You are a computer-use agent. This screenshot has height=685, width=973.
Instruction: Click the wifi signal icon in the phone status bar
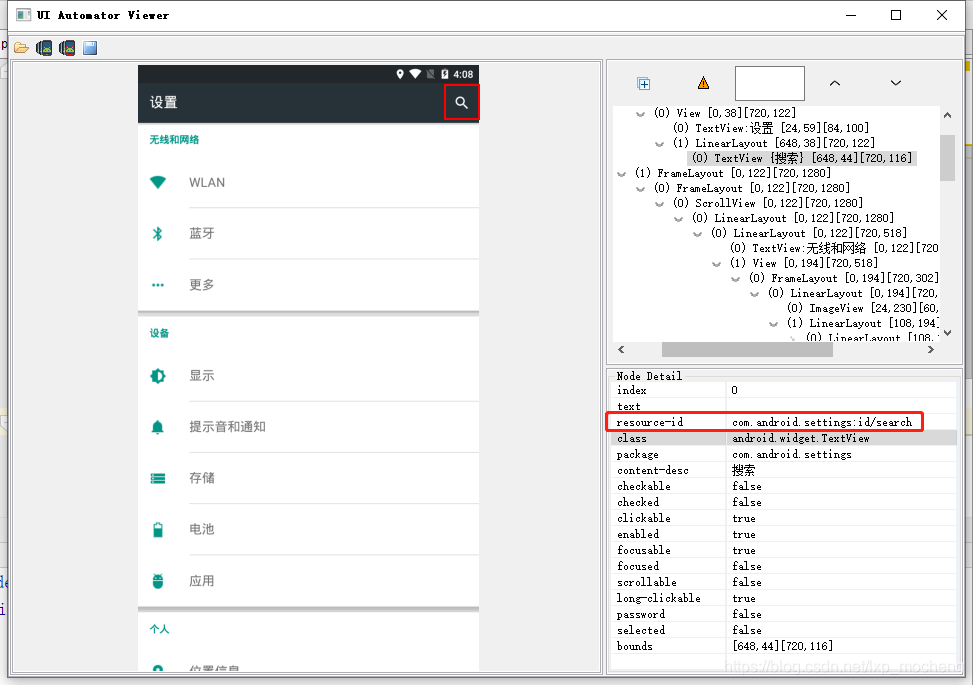coord(415,74)
